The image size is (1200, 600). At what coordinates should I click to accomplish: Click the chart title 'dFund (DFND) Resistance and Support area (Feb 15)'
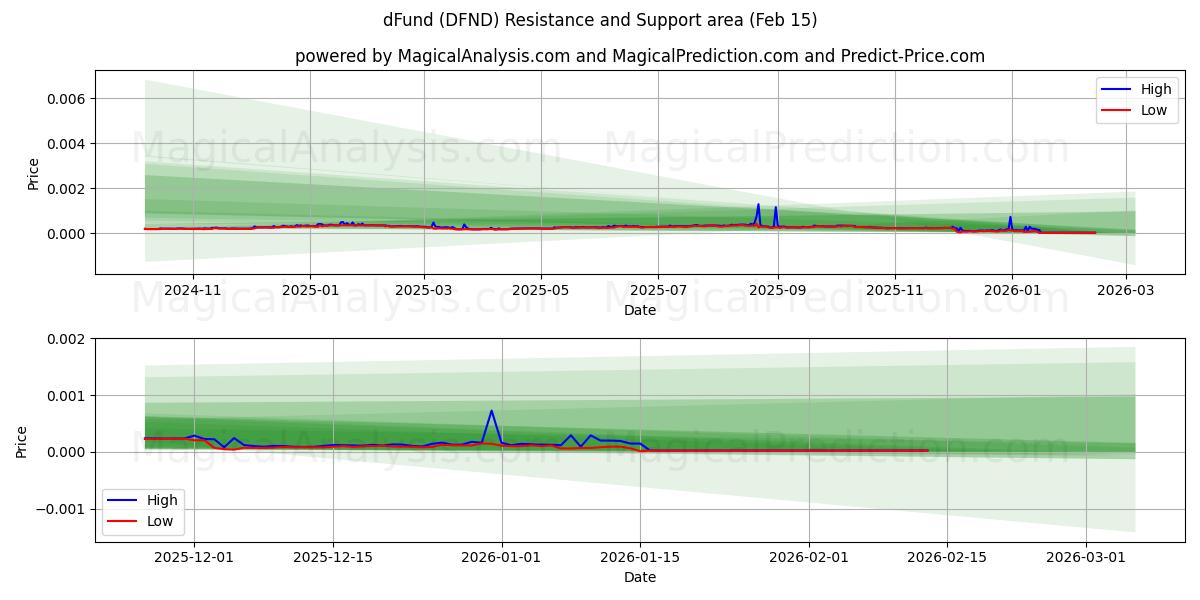[600, 20]
